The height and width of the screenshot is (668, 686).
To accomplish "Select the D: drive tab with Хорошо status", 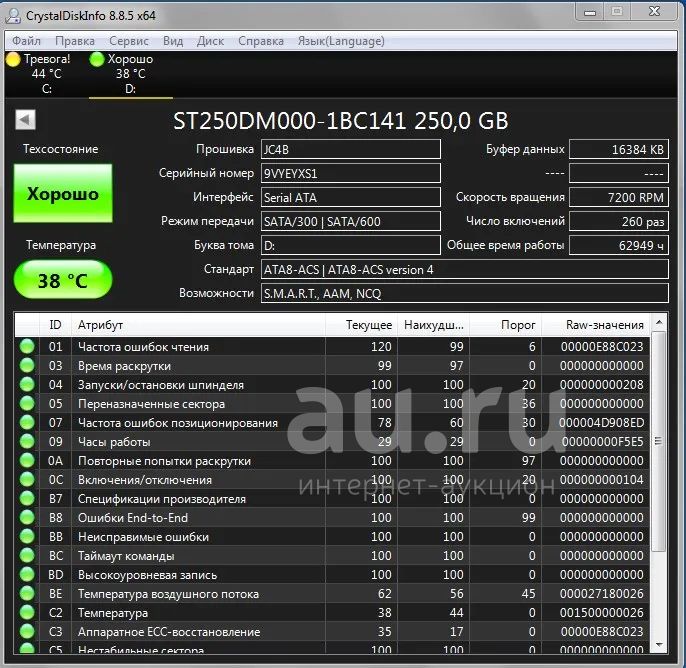I will pyautogui.click(x=130, y=73).
